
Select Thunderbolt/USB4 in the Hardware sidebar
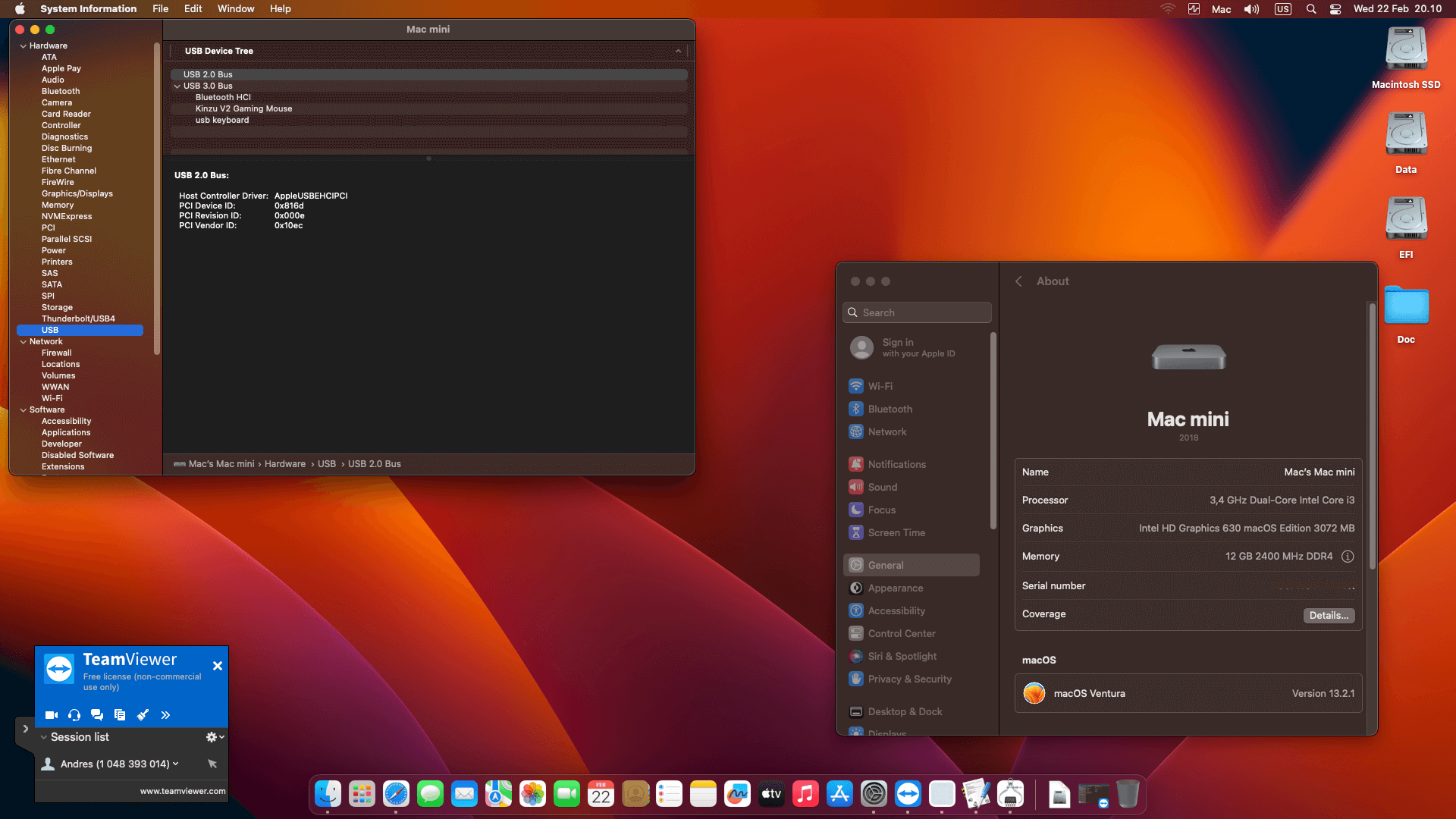78,319
